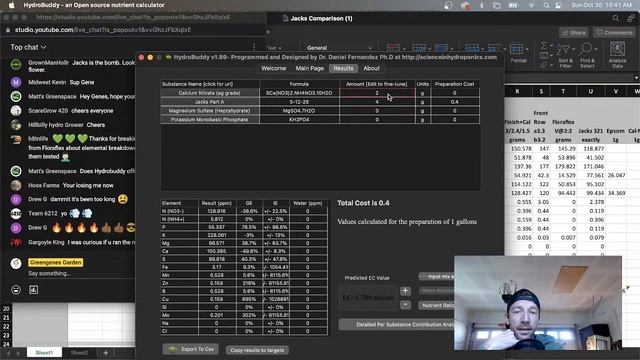Edit Calcium Nitrate amount field
Viewport: 640px width, 360px height.
[377, 93]
